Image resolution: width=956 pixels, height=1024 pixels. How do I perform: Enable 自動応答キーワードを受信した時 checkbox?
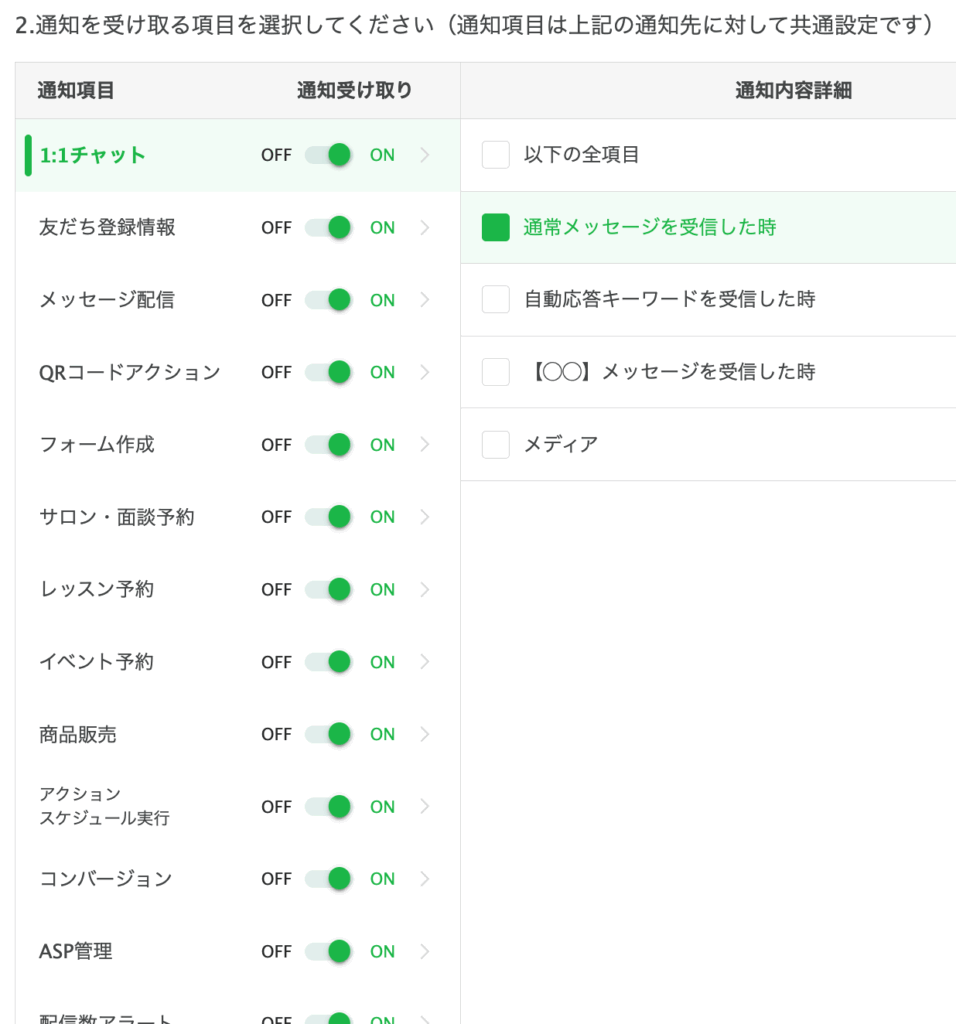coord(496,299)
